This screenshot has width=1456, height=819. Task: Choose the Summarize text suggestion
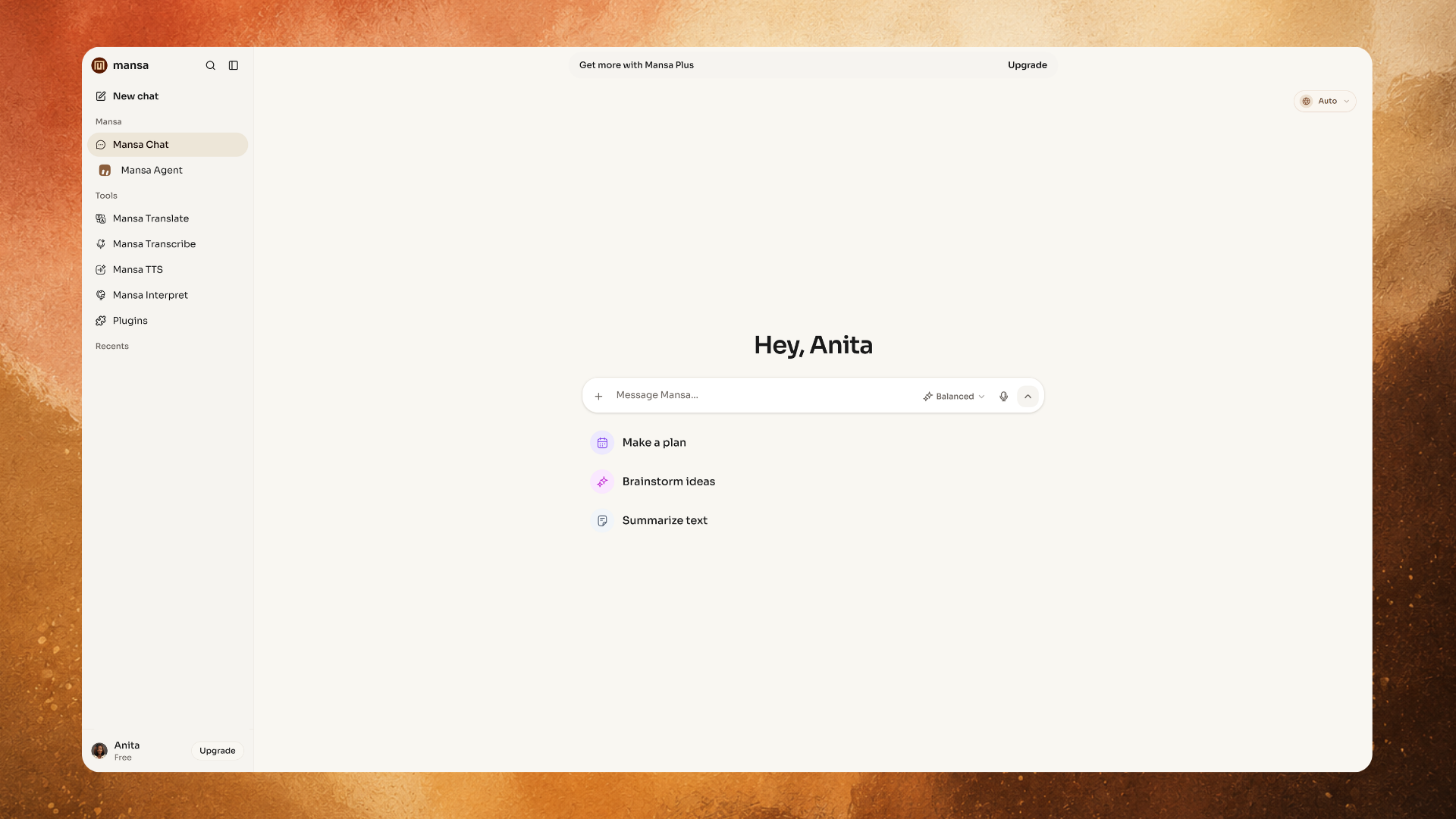pos(649,521)
